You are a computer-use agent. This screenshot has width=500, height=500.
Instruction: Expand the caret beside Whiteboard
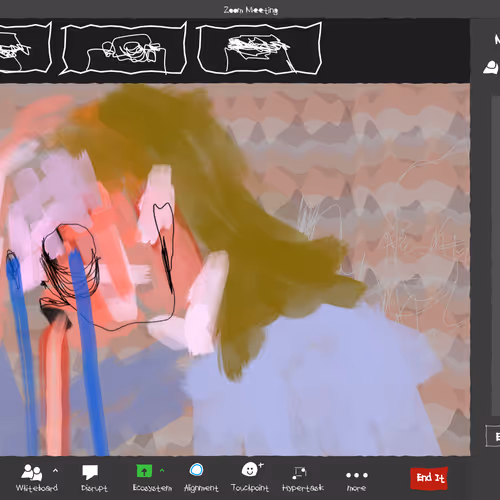pyautogui.click(x=55, y=471)
